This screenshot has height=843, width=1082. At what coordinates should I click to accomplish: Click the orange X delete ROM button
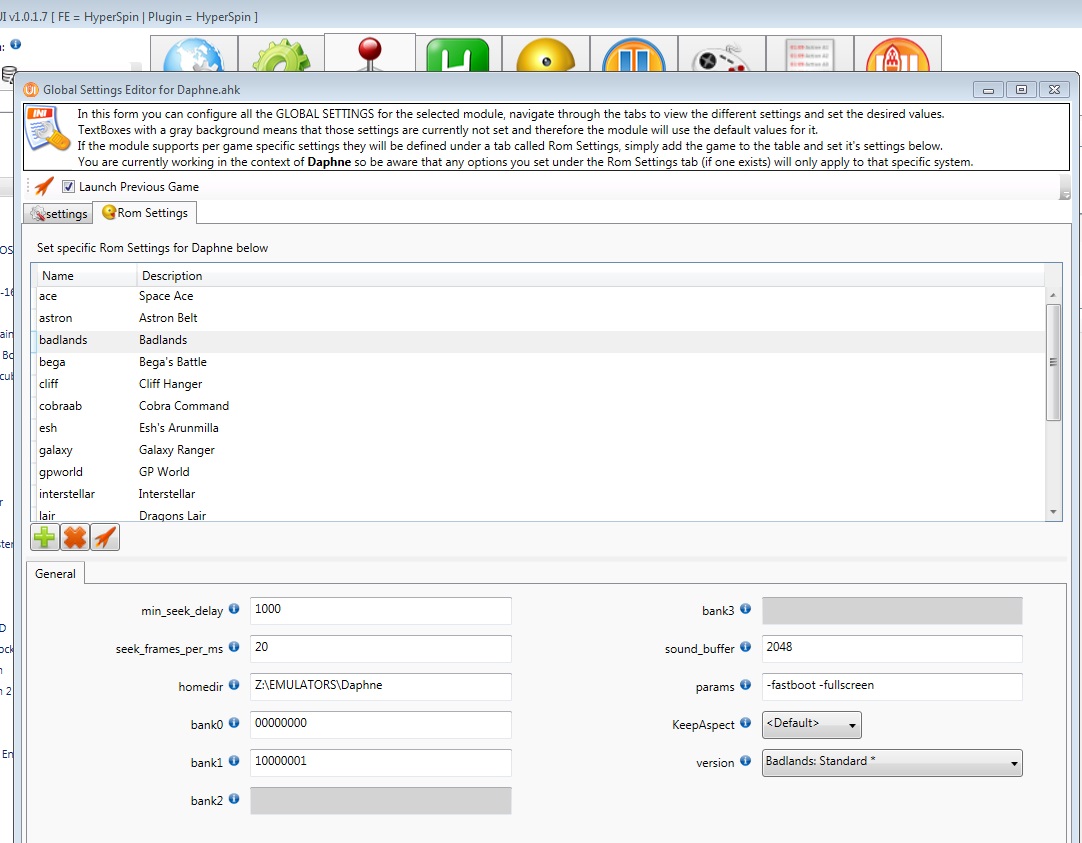point(74,537)
